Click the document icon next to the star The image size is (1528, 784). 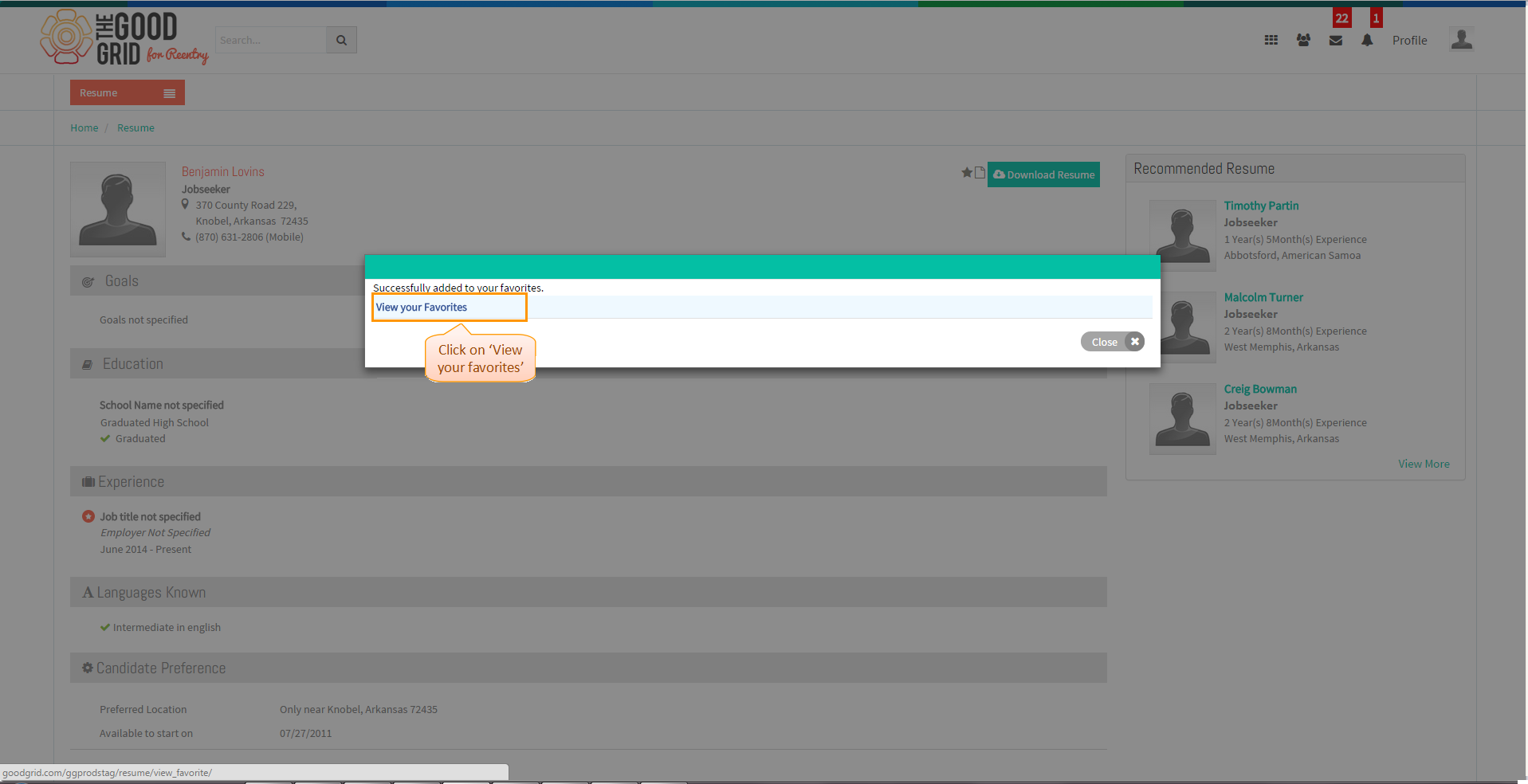click(980, 172)
